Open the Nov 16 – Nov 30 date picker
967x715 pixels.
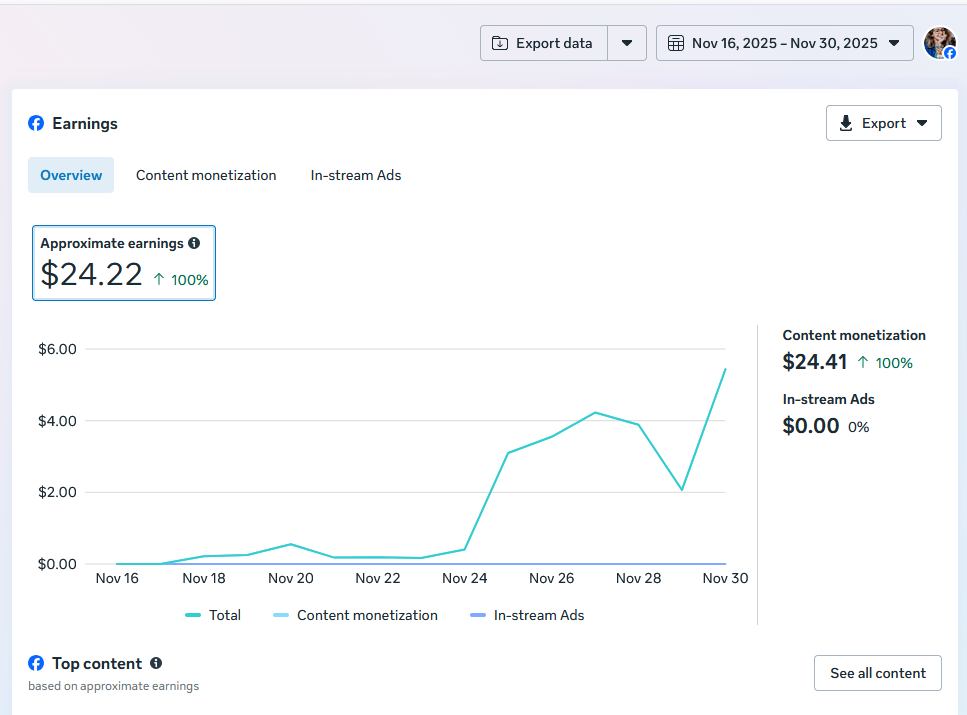click(x=784, y=43)
